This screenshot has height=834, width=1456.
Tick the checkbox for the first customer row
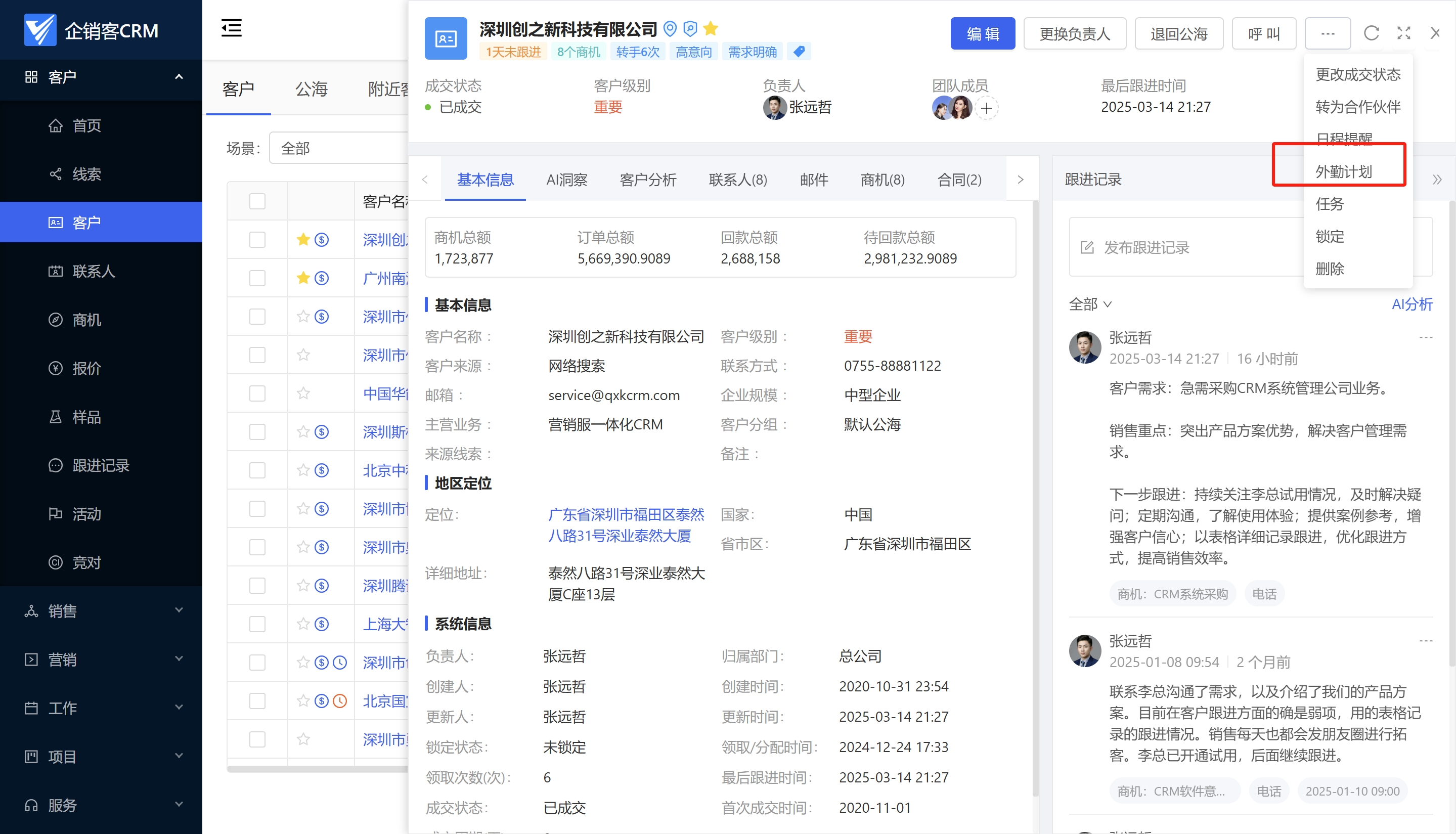tap(257, 239)
